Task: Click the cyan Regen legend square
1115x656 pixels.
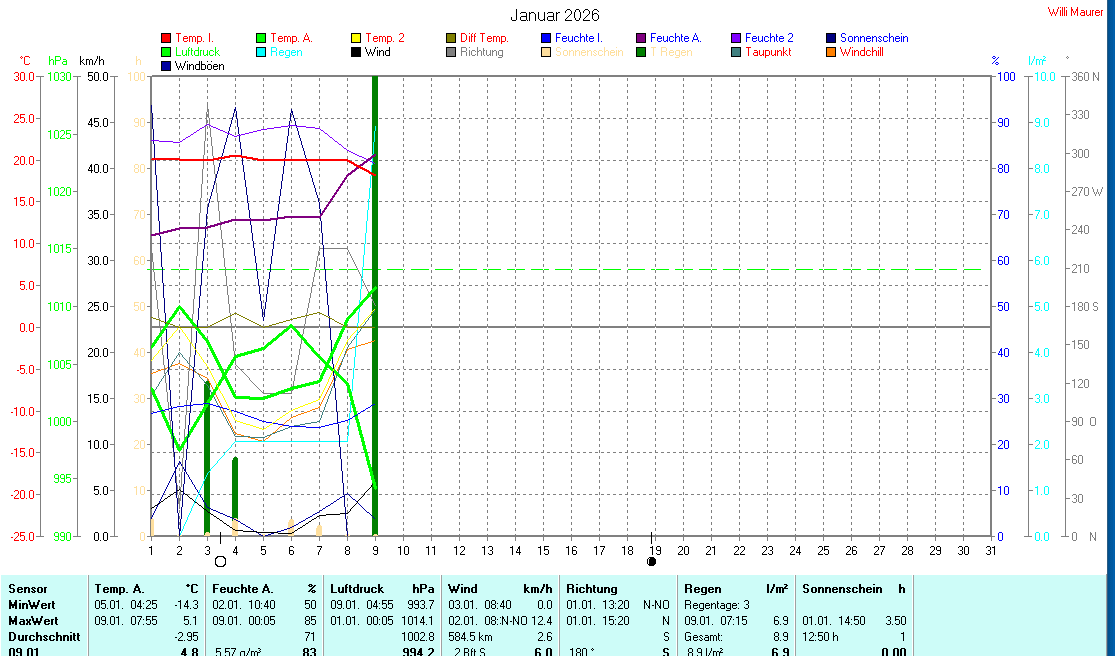Action: [x=261, y=52]
